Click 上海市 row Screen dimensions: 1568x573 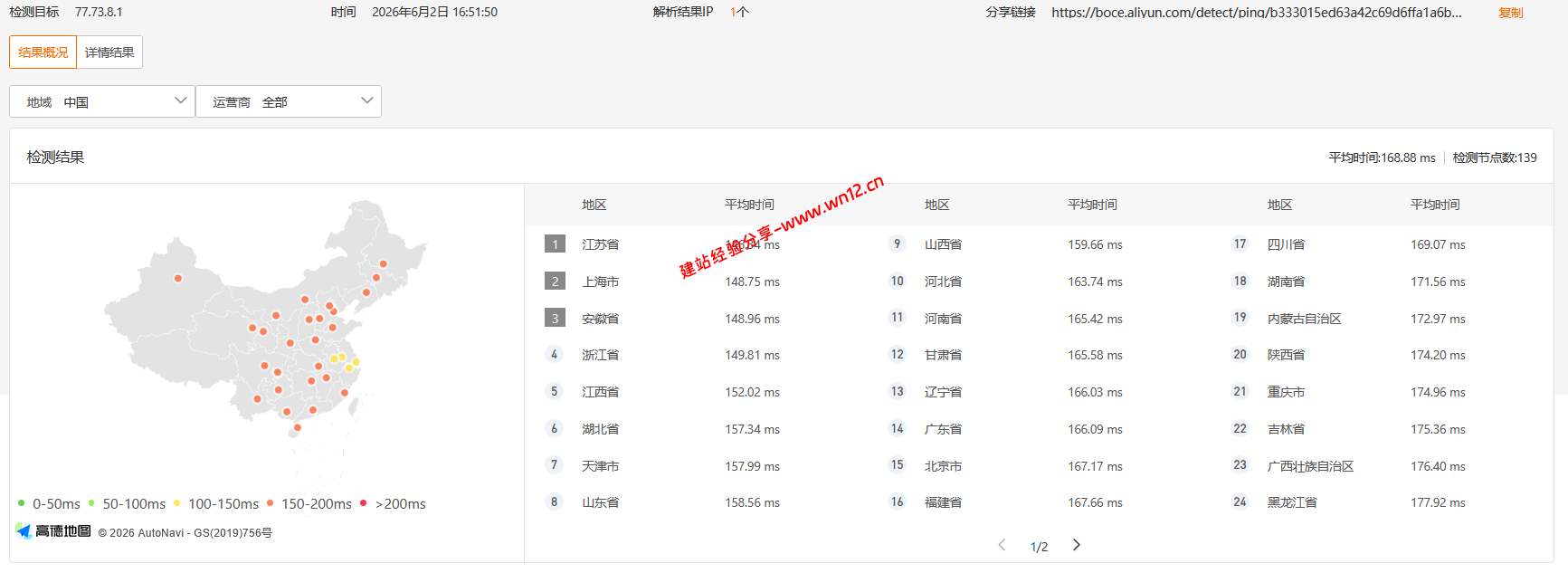point(697,282)
